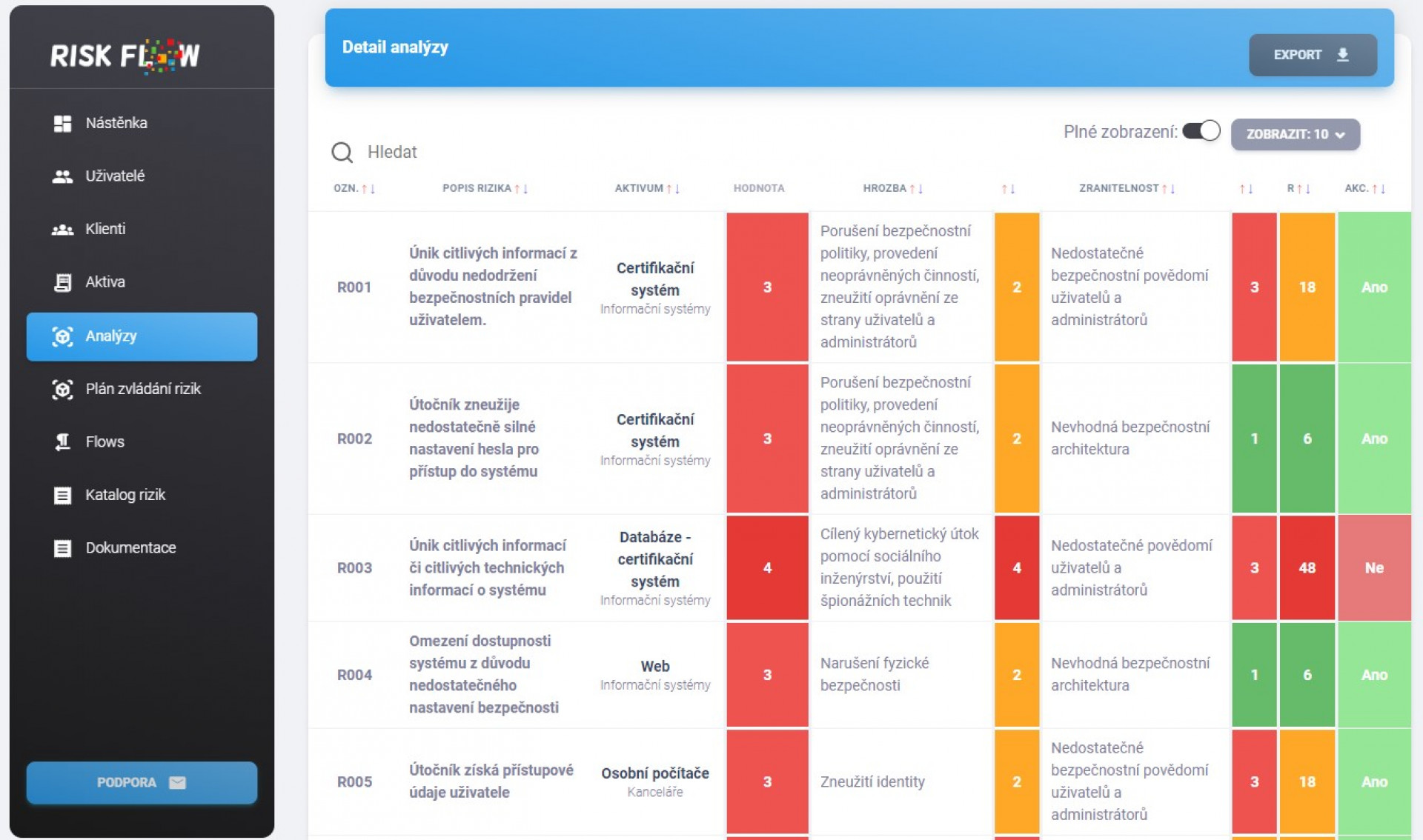The width and height of the screenshot is (1423, 840).
Task: Click the Ne action cell of R003
Action: coord(1373,567)
